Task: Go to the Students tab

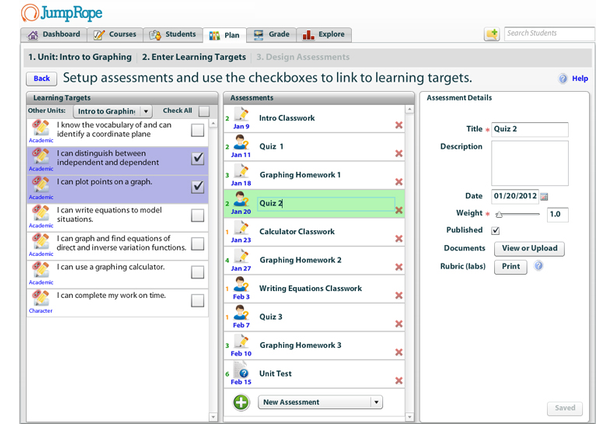Action: pos(173,35)
